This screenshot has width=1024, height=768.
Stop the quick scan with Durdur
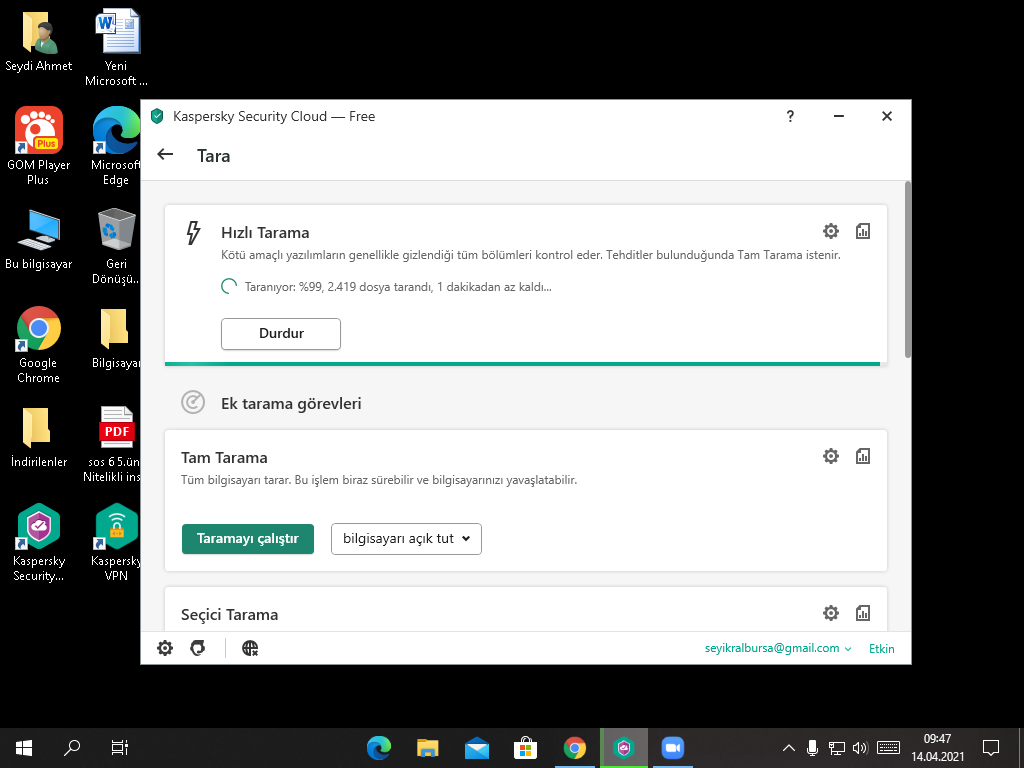pos(281,334)
